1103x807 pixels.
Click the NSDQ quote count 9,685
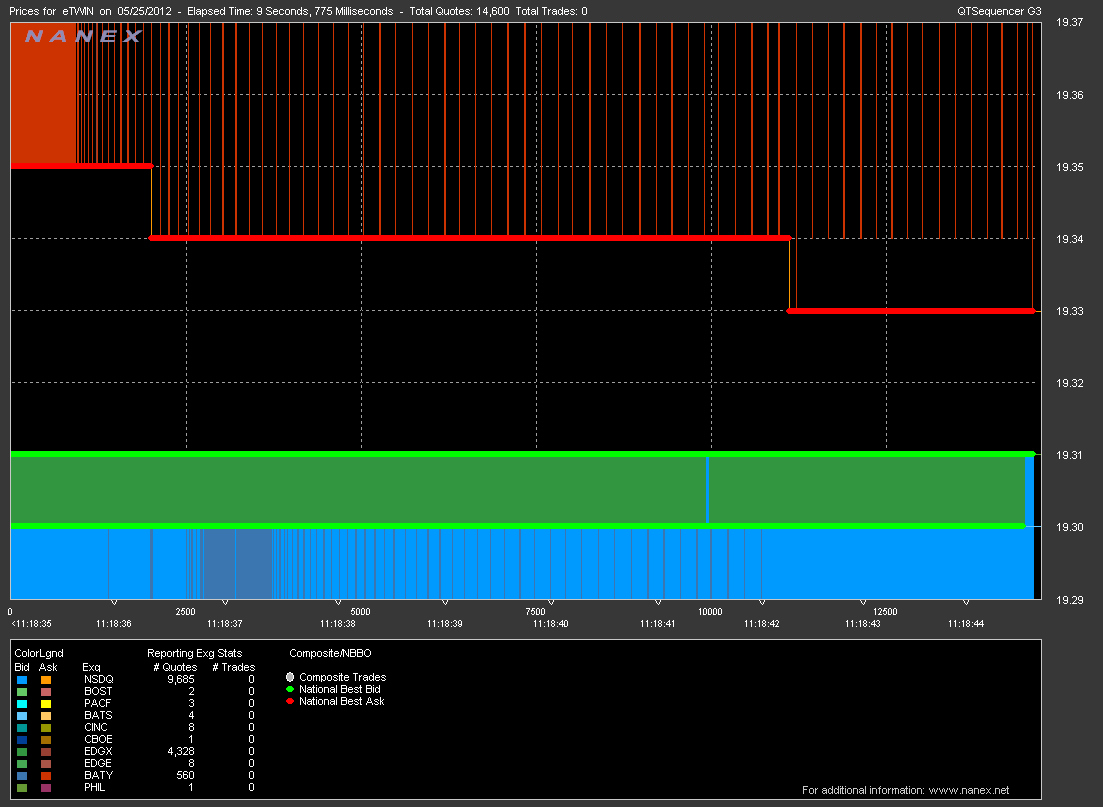(x=181, y=680)
